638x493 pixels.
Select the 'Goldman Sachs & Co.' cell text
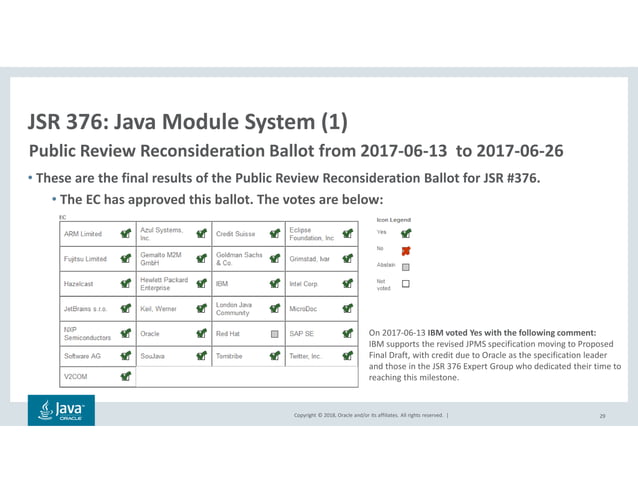[x=239, y=259]
